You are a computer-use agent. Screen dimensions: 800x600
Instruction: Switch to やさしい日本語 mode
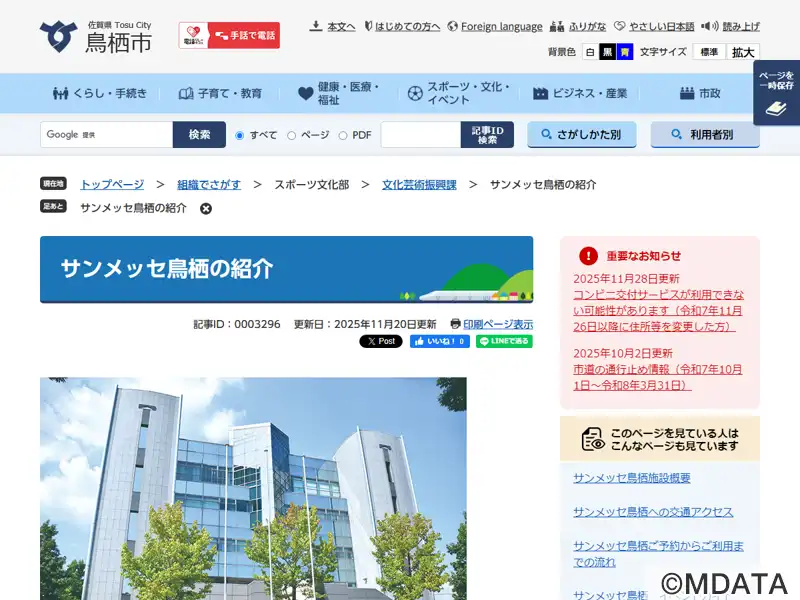click(x=661, y=26)
